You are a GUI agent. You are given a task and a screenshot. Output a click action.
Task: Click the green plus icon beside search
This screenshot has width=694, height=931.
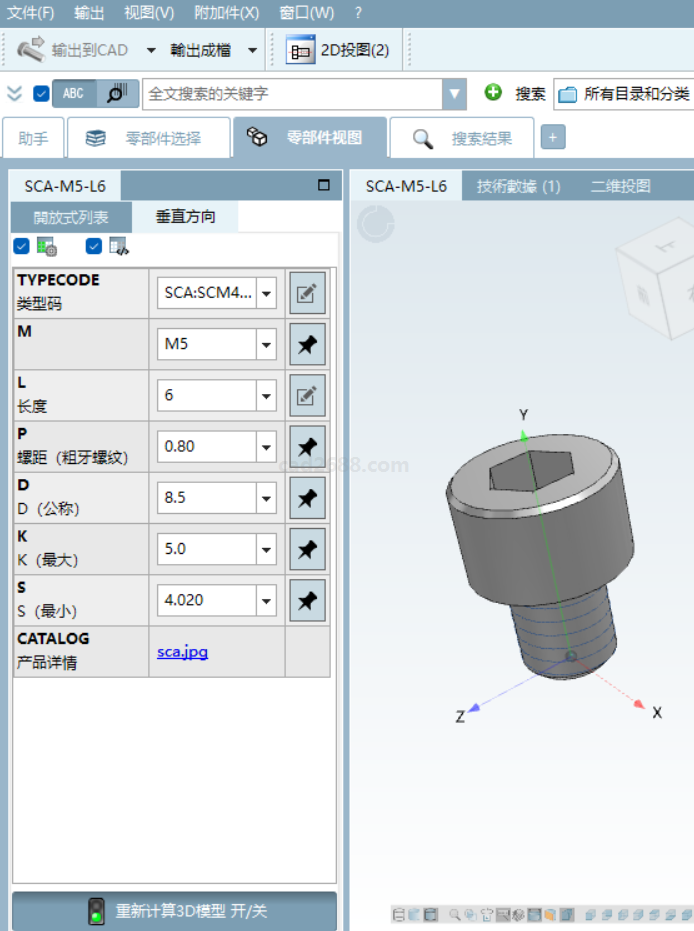click(493, 93)
